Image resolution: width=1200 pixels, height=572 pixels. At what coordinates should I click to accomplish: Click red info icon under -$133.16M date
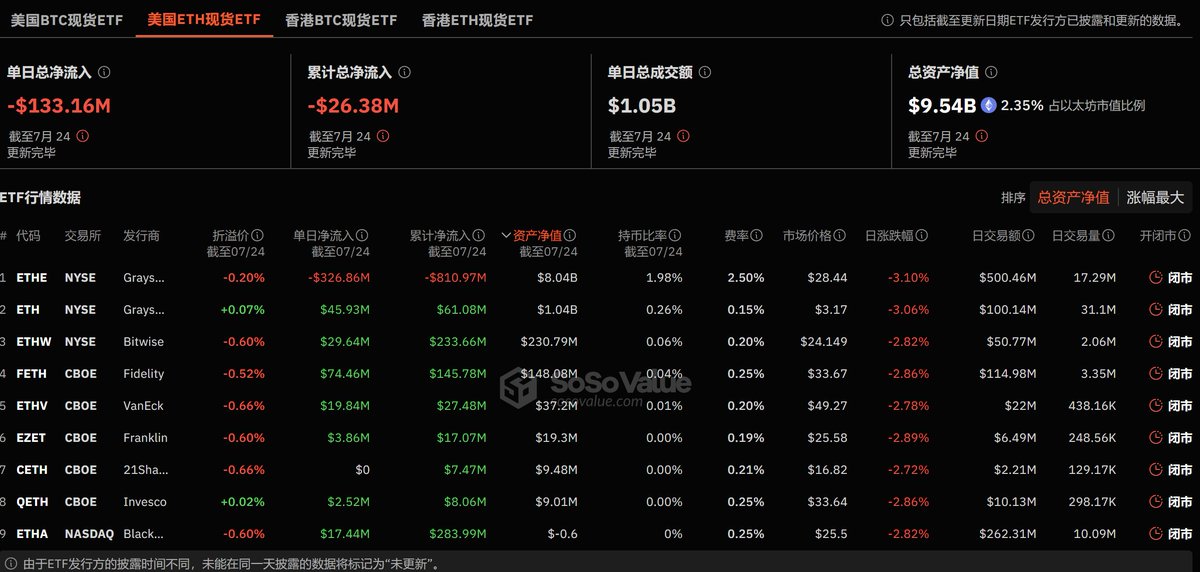(x=83, y=136)
